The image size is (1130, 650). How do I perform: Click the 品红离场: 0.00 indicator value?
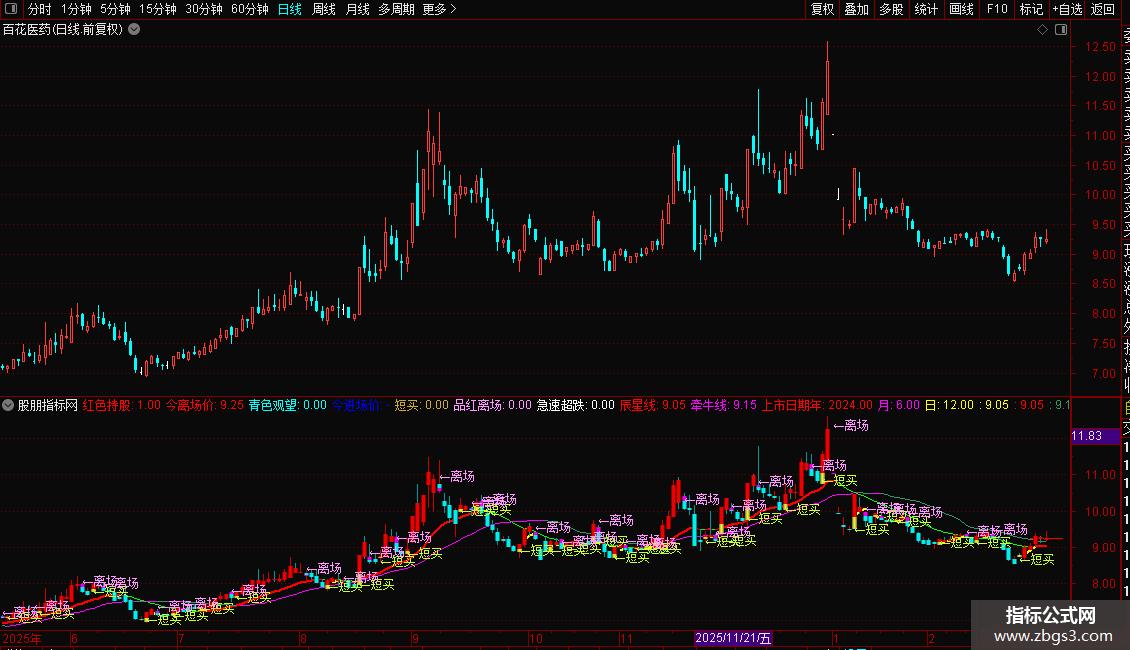492,405
